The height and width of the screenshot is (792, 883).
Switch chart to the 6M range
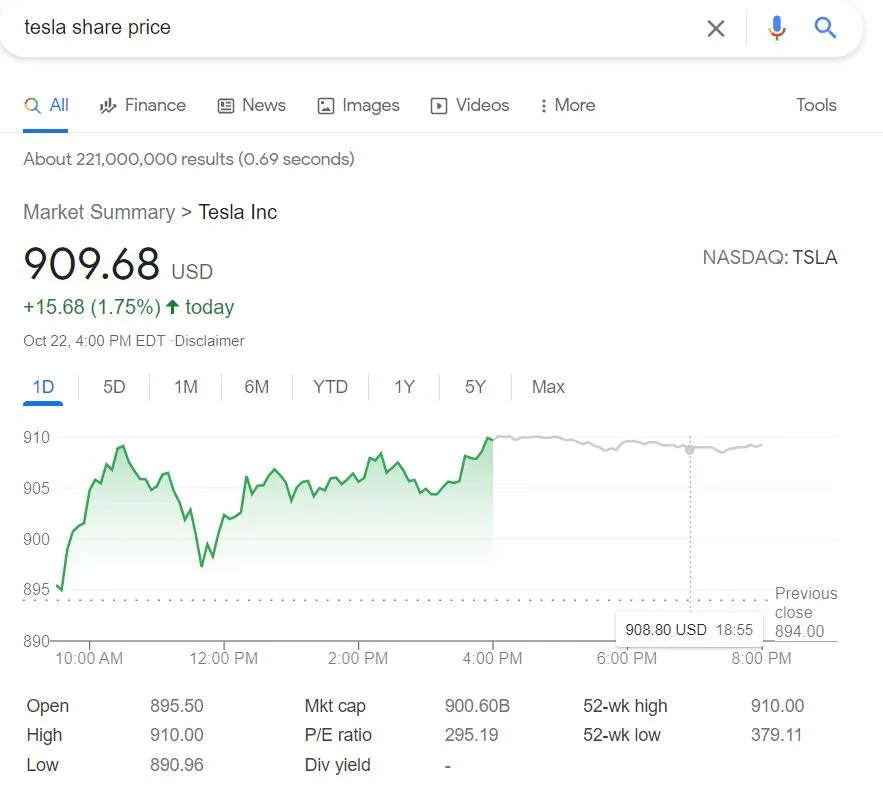257,387
